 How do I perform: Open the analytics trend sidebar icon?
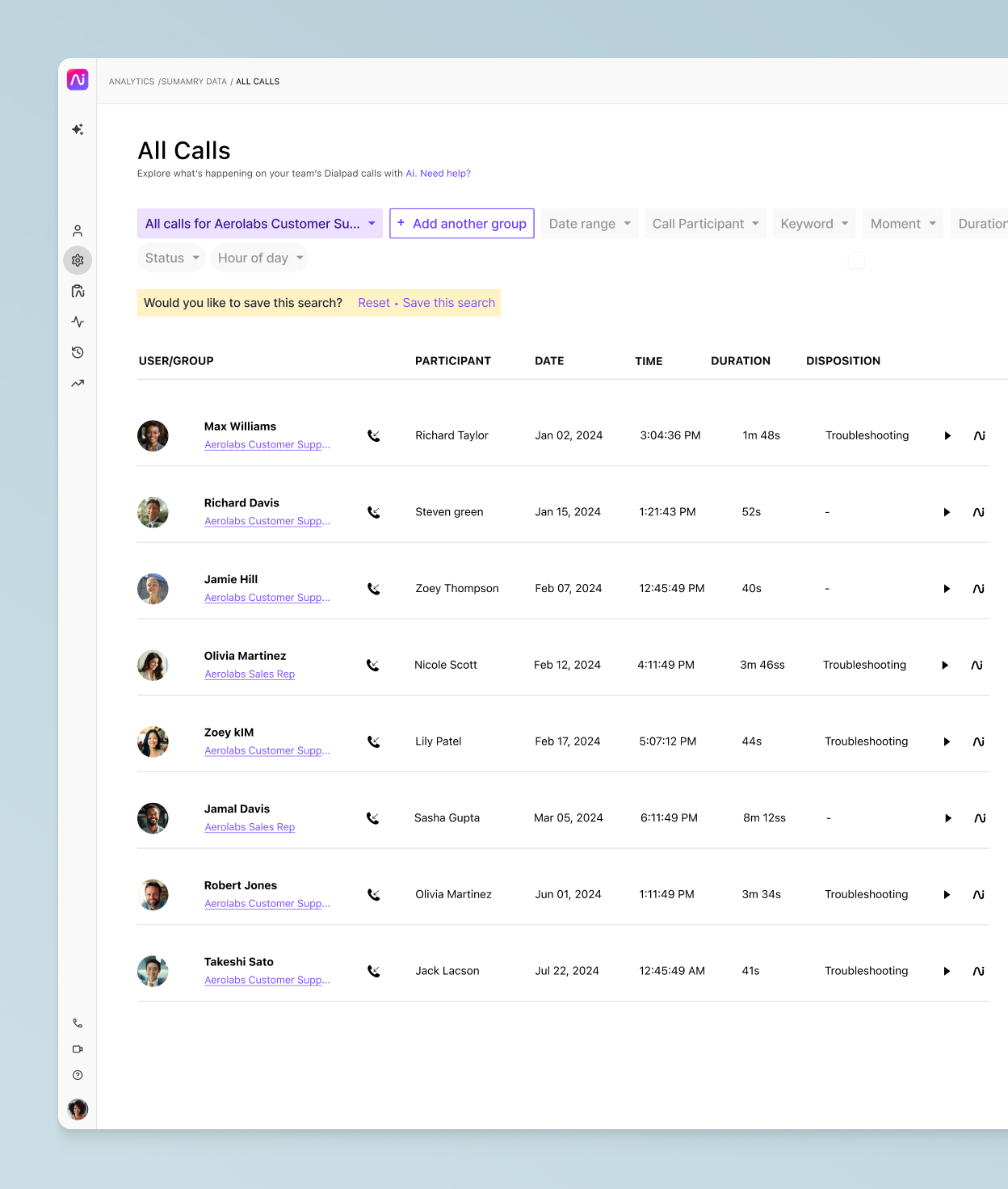[78, 383]
